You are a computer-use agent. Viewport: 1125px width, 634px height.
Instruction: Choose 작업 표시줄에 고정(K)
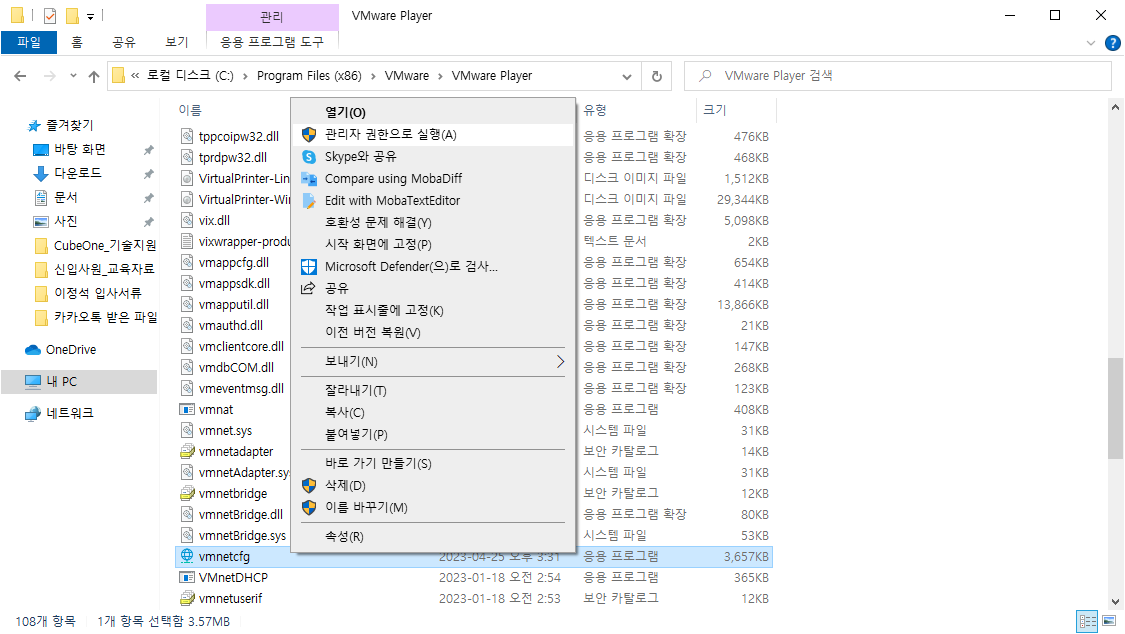[433, 311]
